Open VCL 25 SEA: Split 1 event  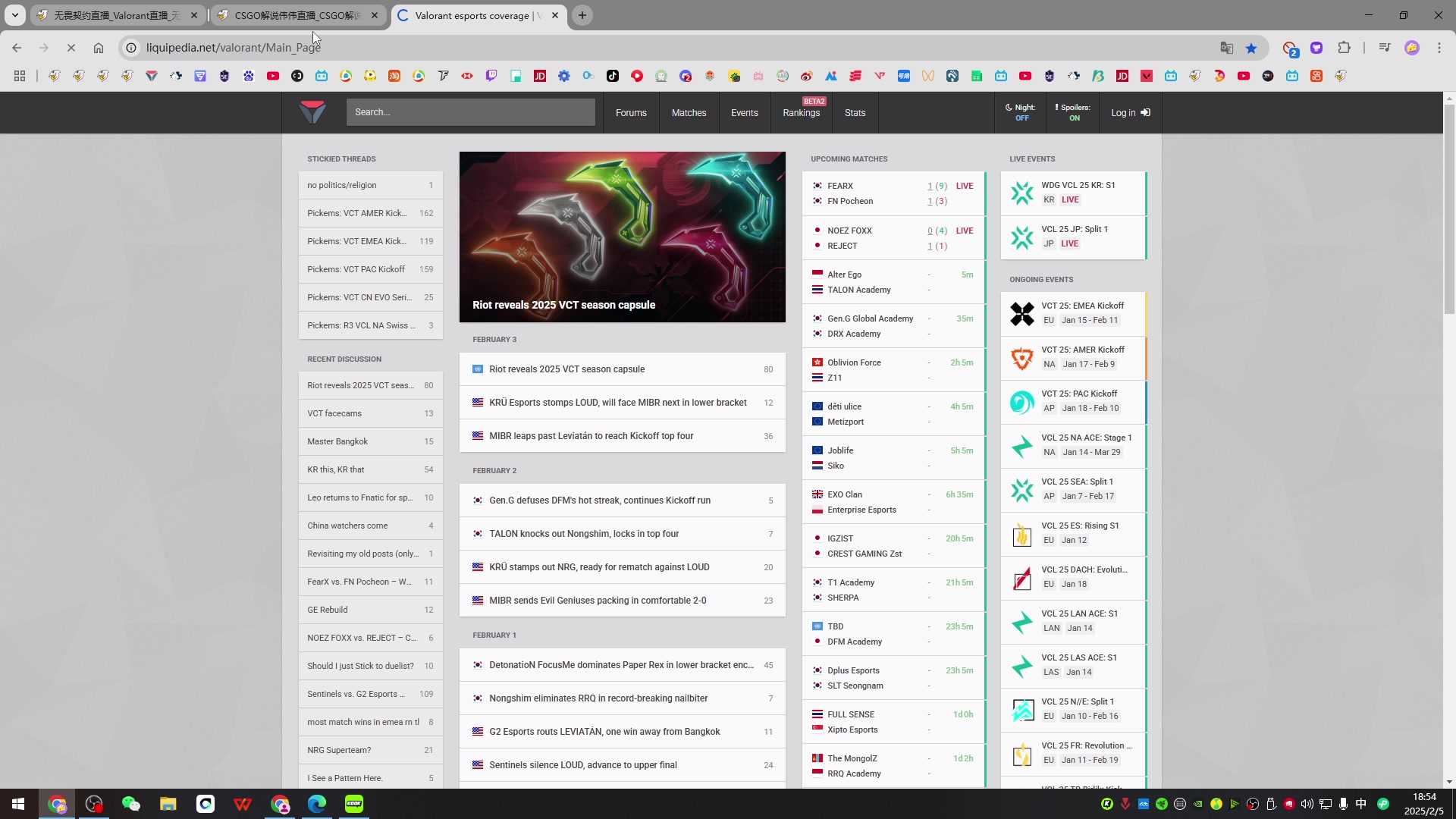tap(1073, 490)
